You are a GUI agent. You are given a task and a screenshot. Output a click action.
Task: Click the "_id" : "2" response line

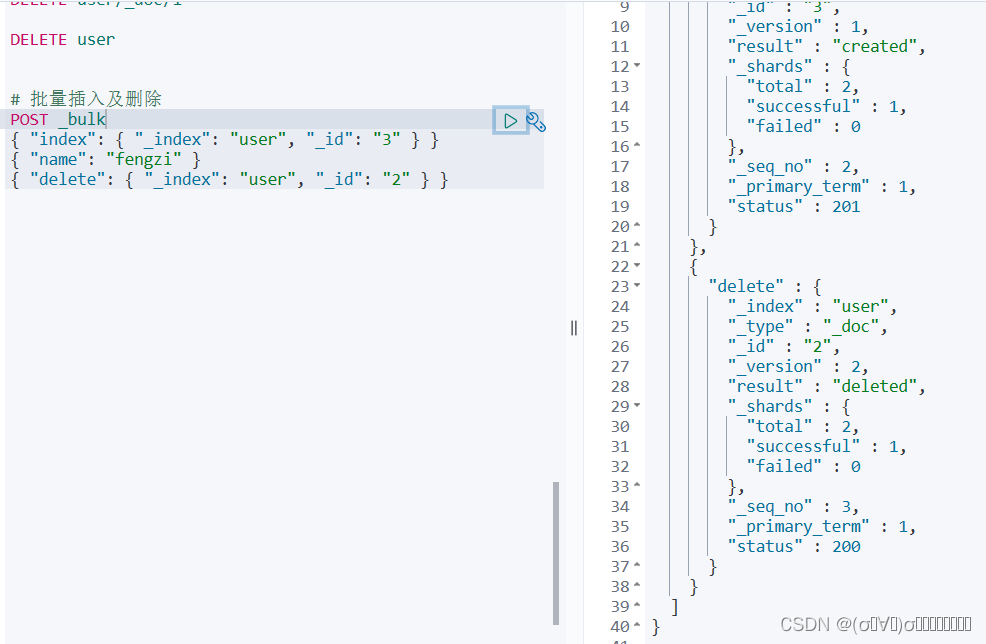(784, 347)
